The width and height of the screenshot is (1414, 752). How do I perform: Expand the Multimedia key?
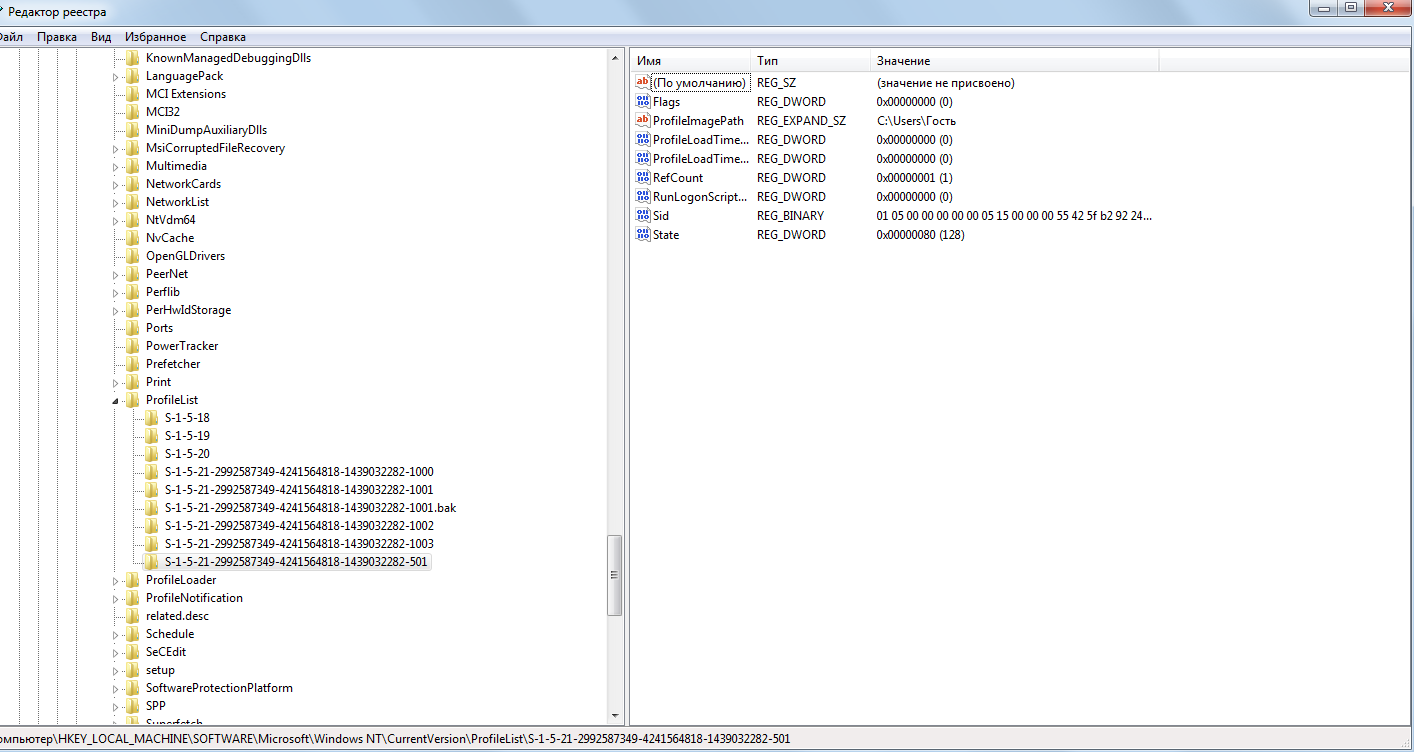pos(115,167)
